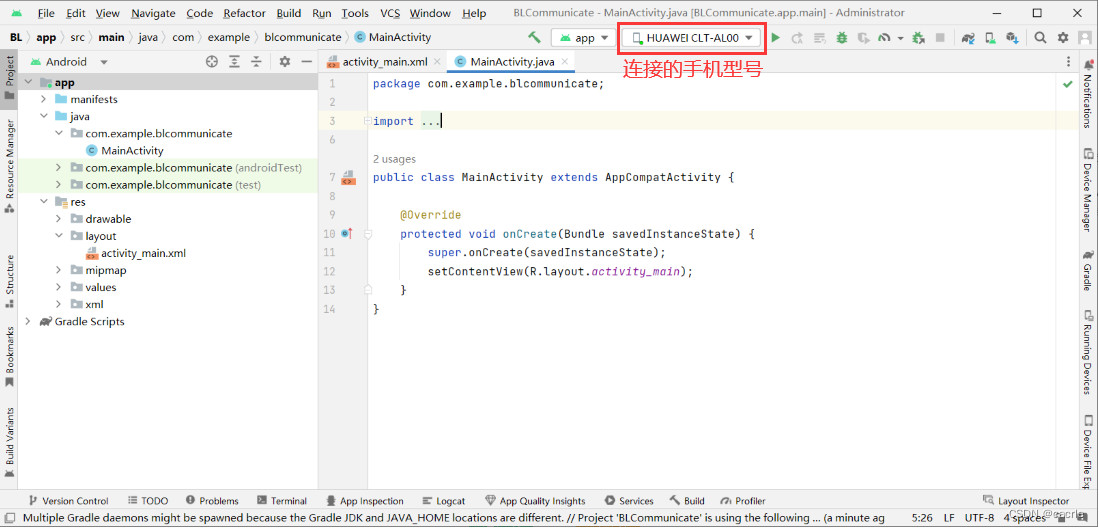Collapse the java folder
This screenshot has width=1099, height=528.
coord(43,116)
